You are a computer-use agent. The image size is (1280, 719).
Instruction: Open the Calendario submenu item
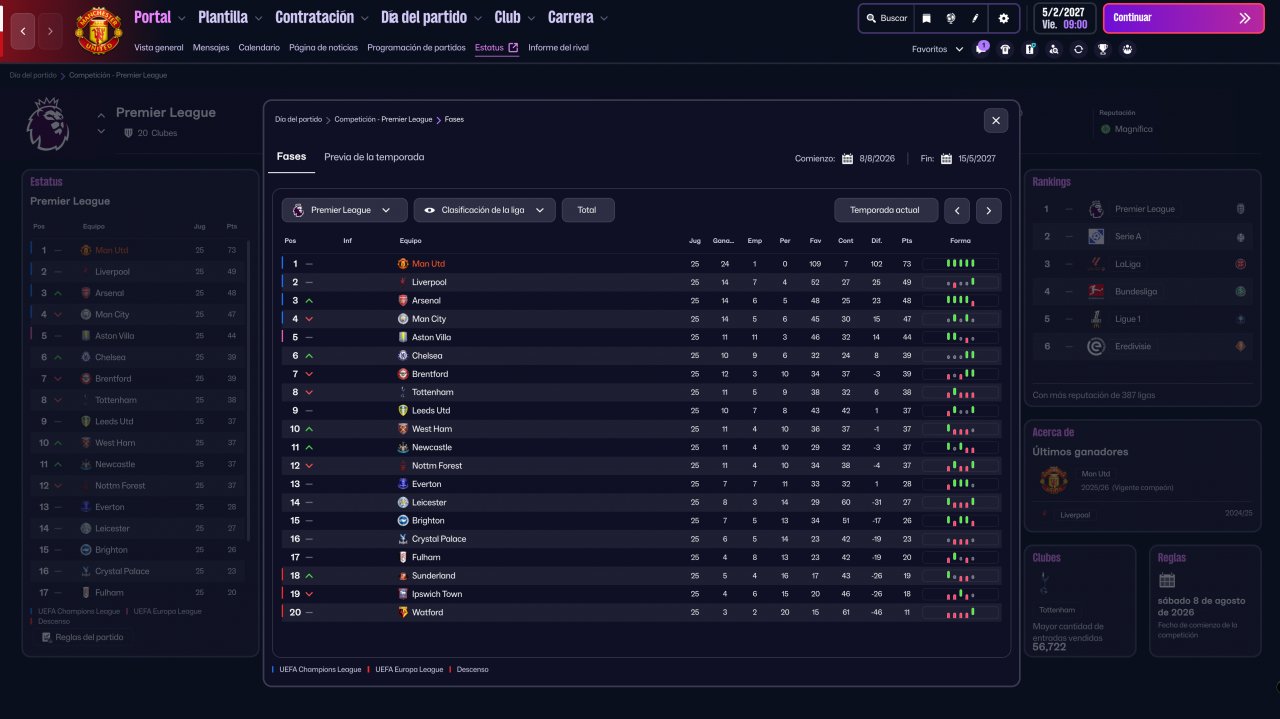pos(259,47)
